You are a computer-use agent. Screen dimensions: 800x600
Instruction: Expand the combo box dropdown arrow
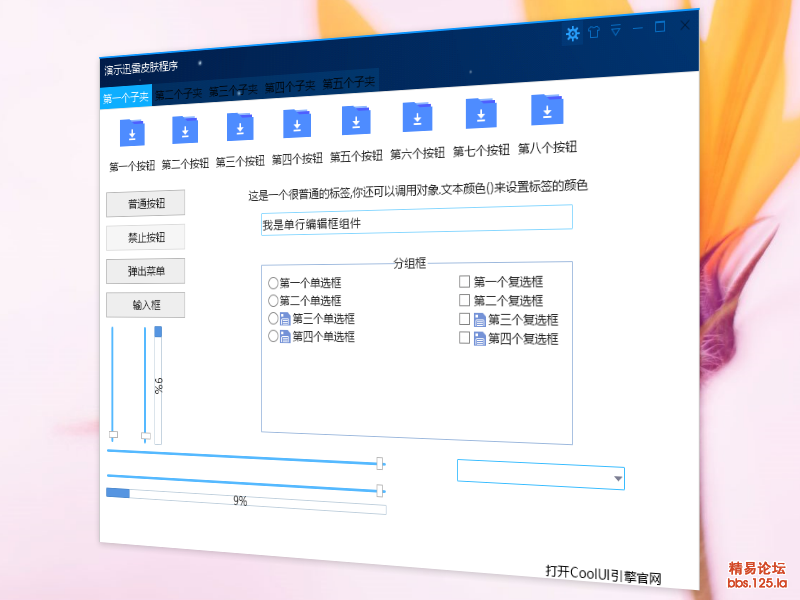618,479
